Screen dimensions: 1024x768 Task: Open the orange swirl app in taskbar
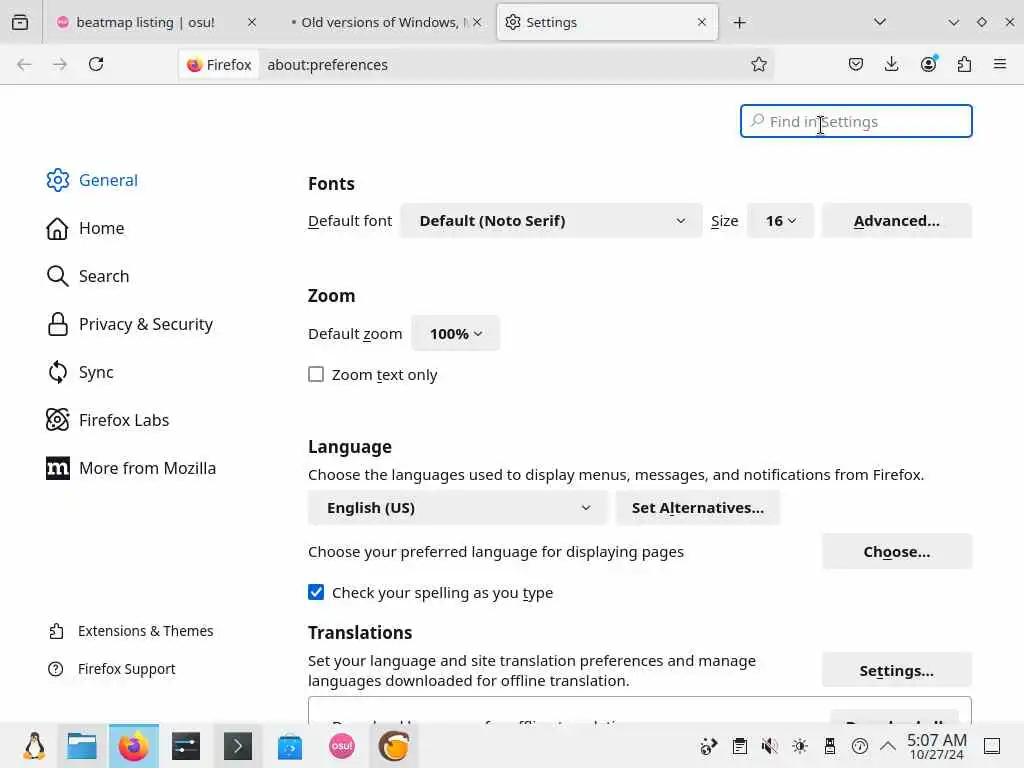pos(394,746)
